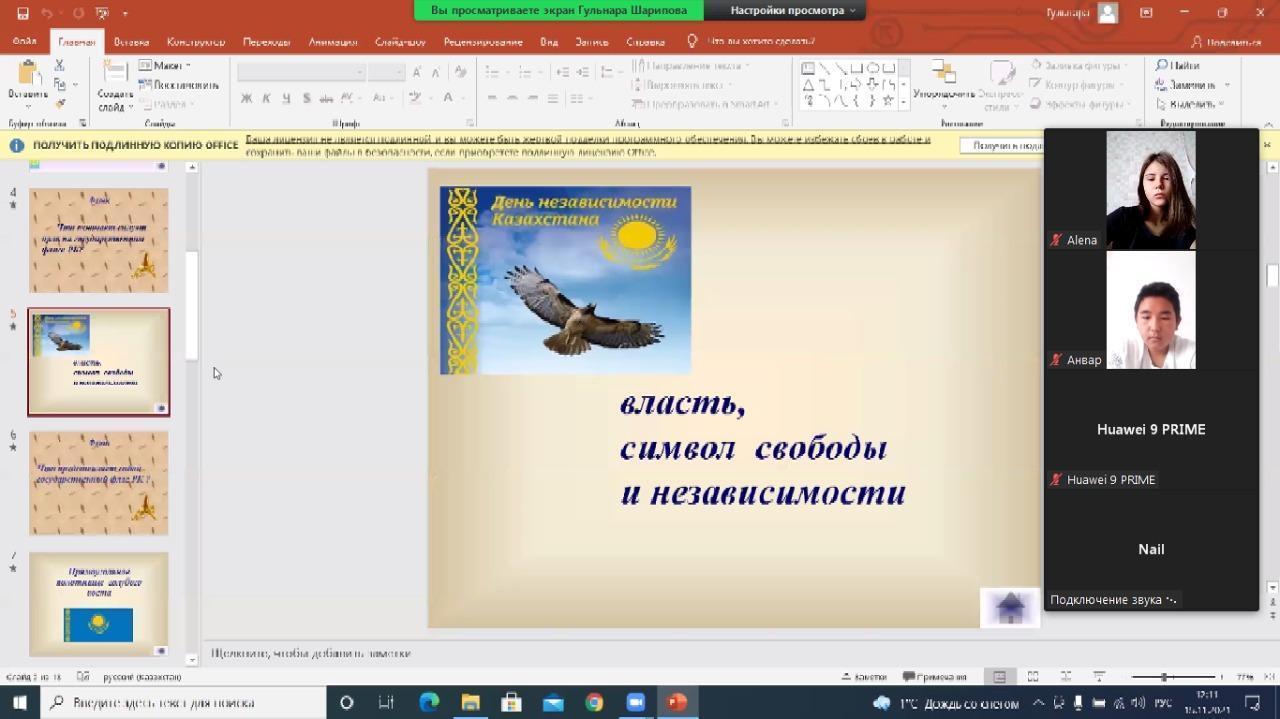Toggle Comments (Примечания) pane in status bar
The height and width of the screenshot is (719, 1280).
pyautogui.click(x=934, y=677)
